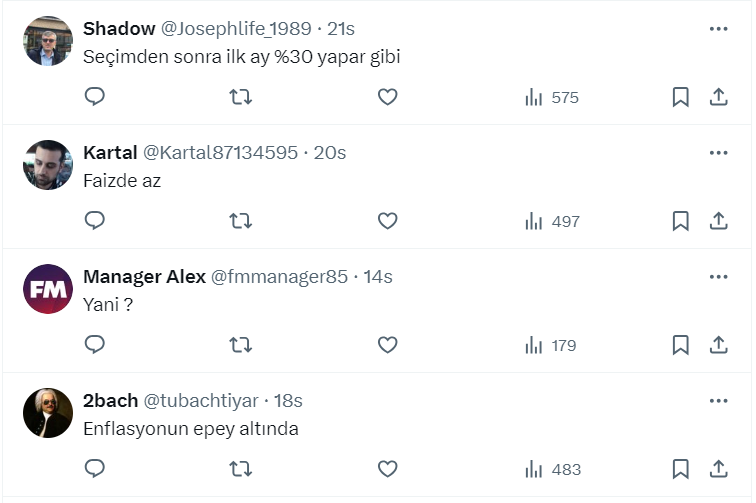View 497 views on Kartal's tweet

pos(552,221)
